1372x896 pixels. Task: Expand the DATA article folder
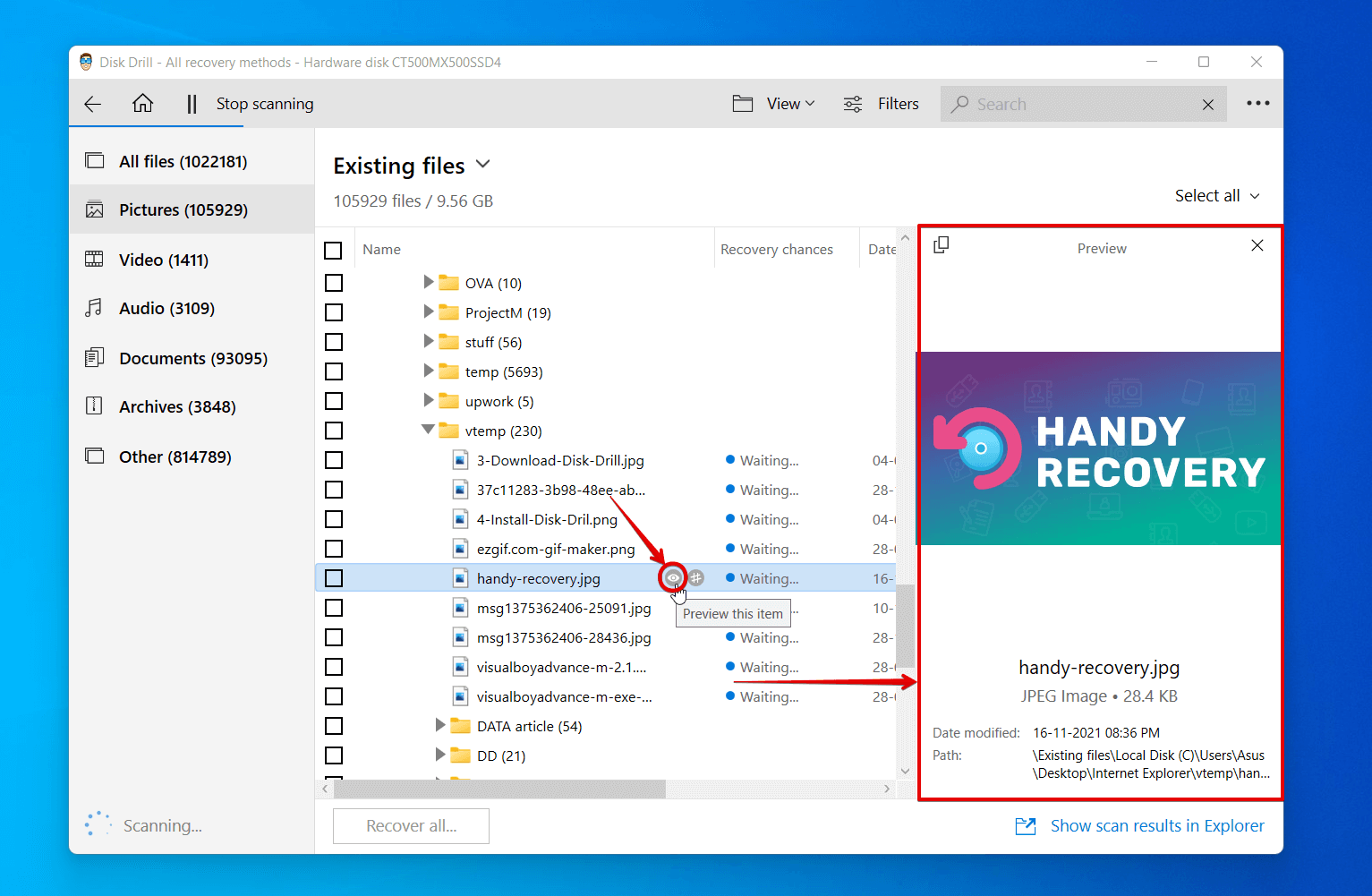440,725
